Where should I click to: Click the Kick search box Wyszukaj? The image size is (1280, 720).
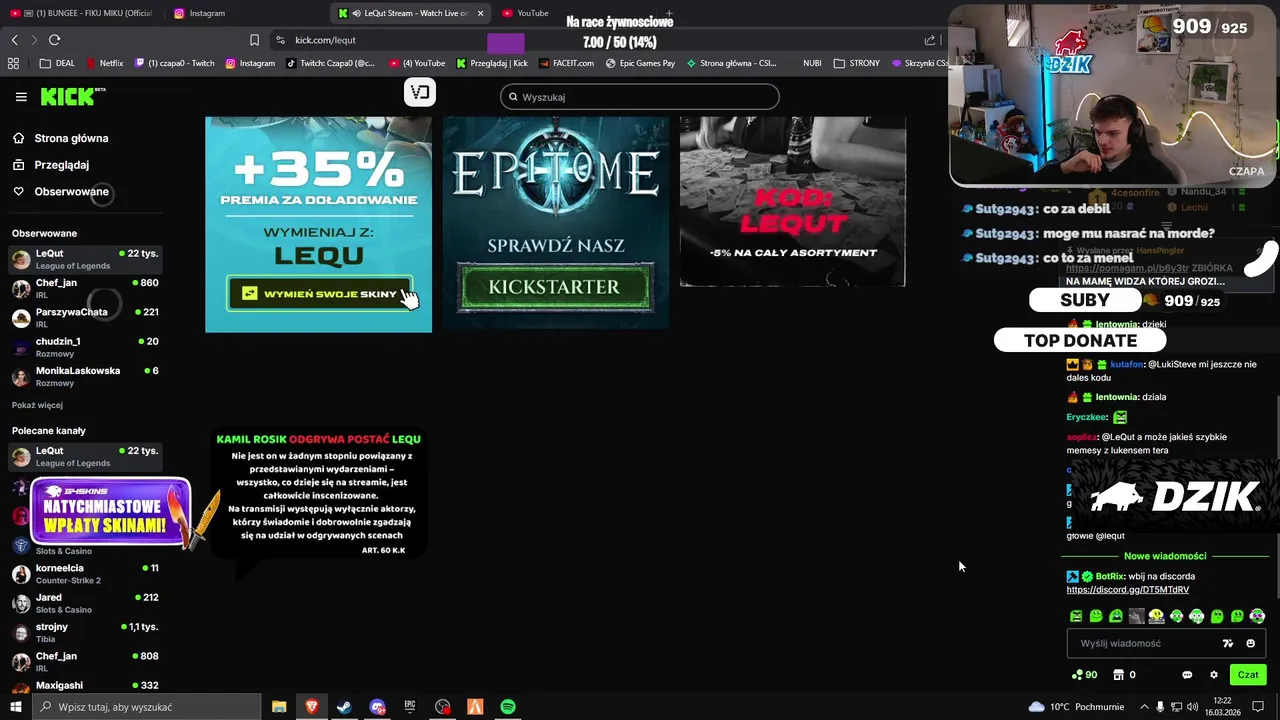[640, 97]
